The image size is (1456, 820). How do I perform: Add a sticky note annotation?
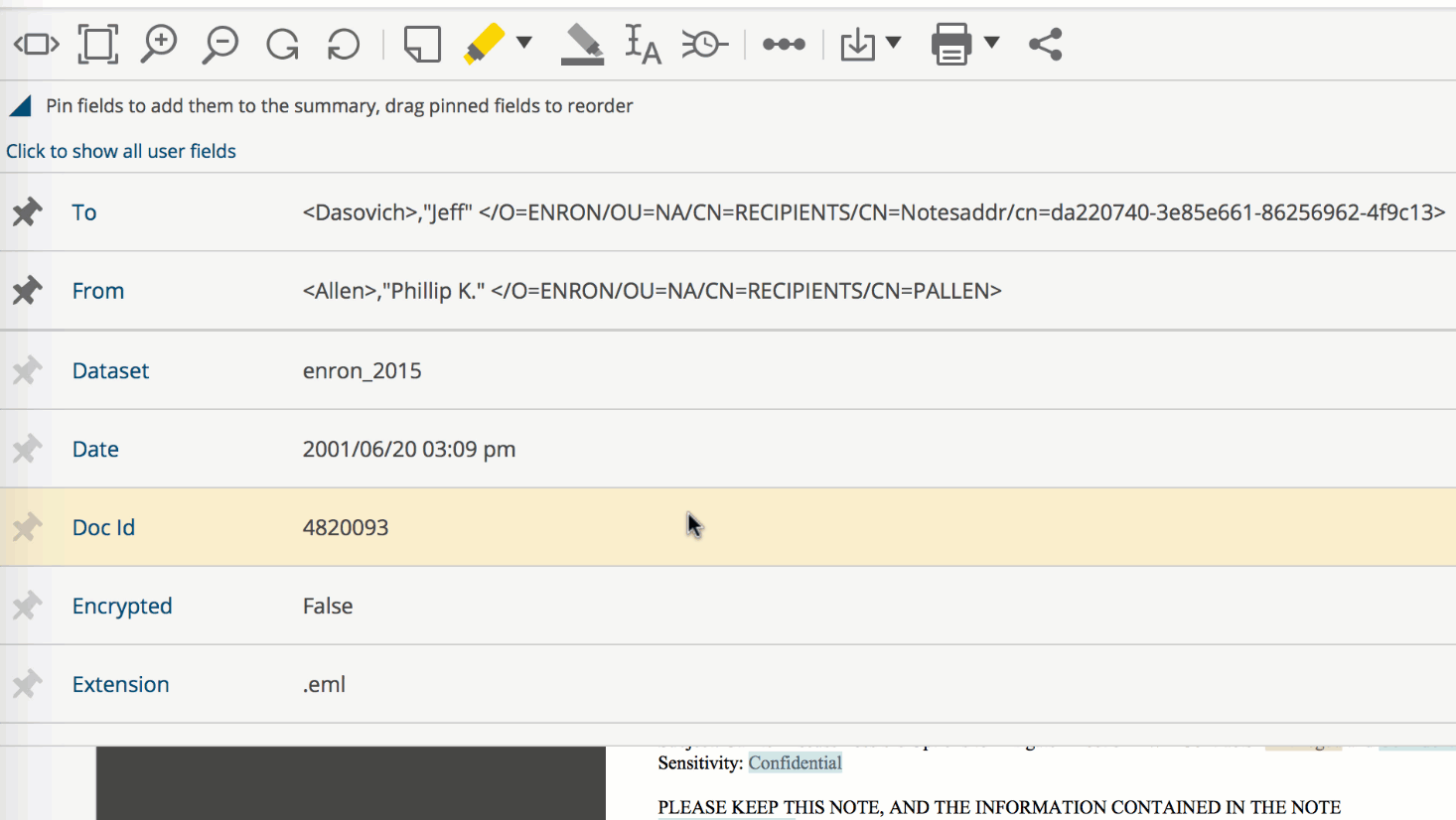pyautogui.click(x=422, y=45)
